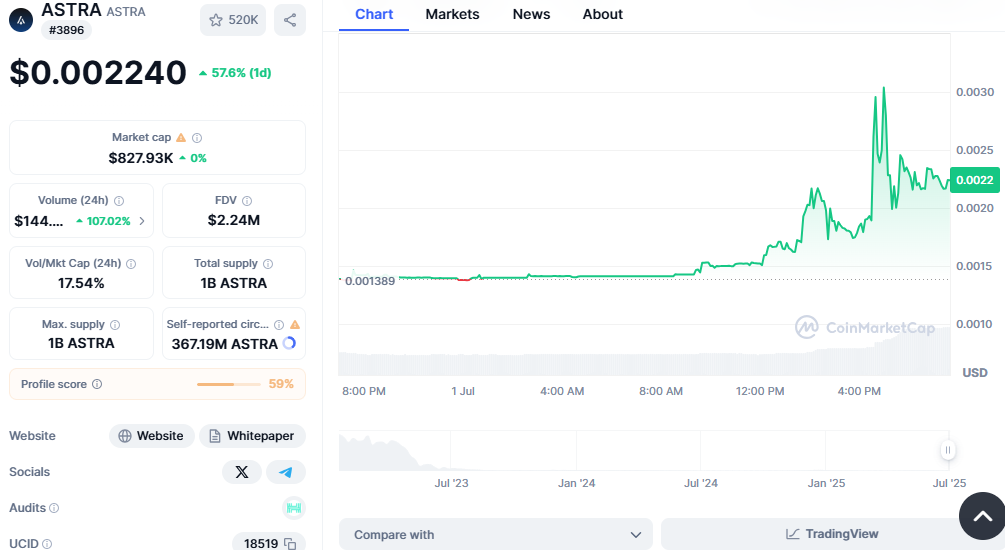Open the Compare with dropdown
The image size is (1005, 550).
[496, 534]
